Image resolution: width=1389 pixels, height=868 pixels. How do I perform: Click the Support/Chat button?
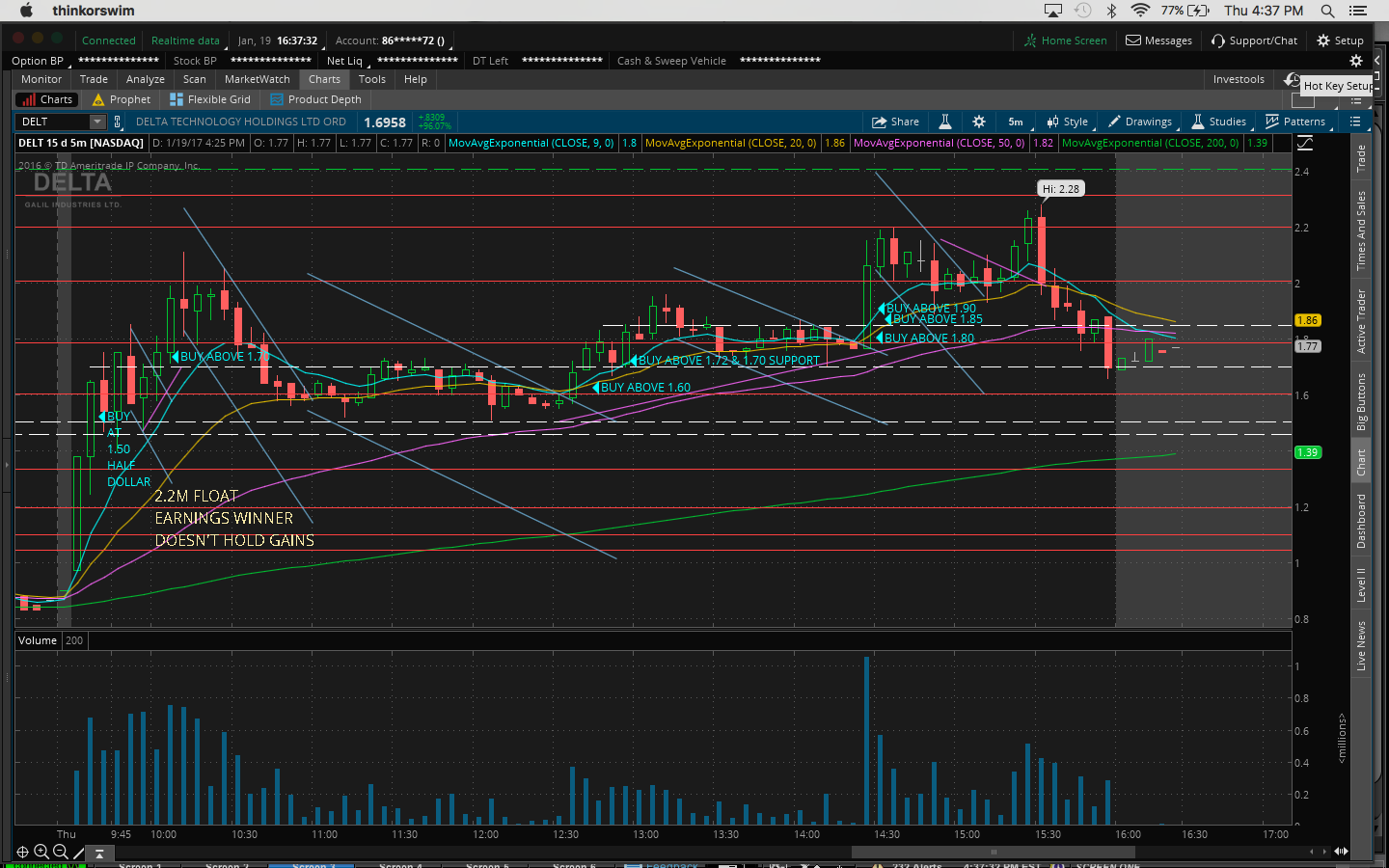(1254, 41)
